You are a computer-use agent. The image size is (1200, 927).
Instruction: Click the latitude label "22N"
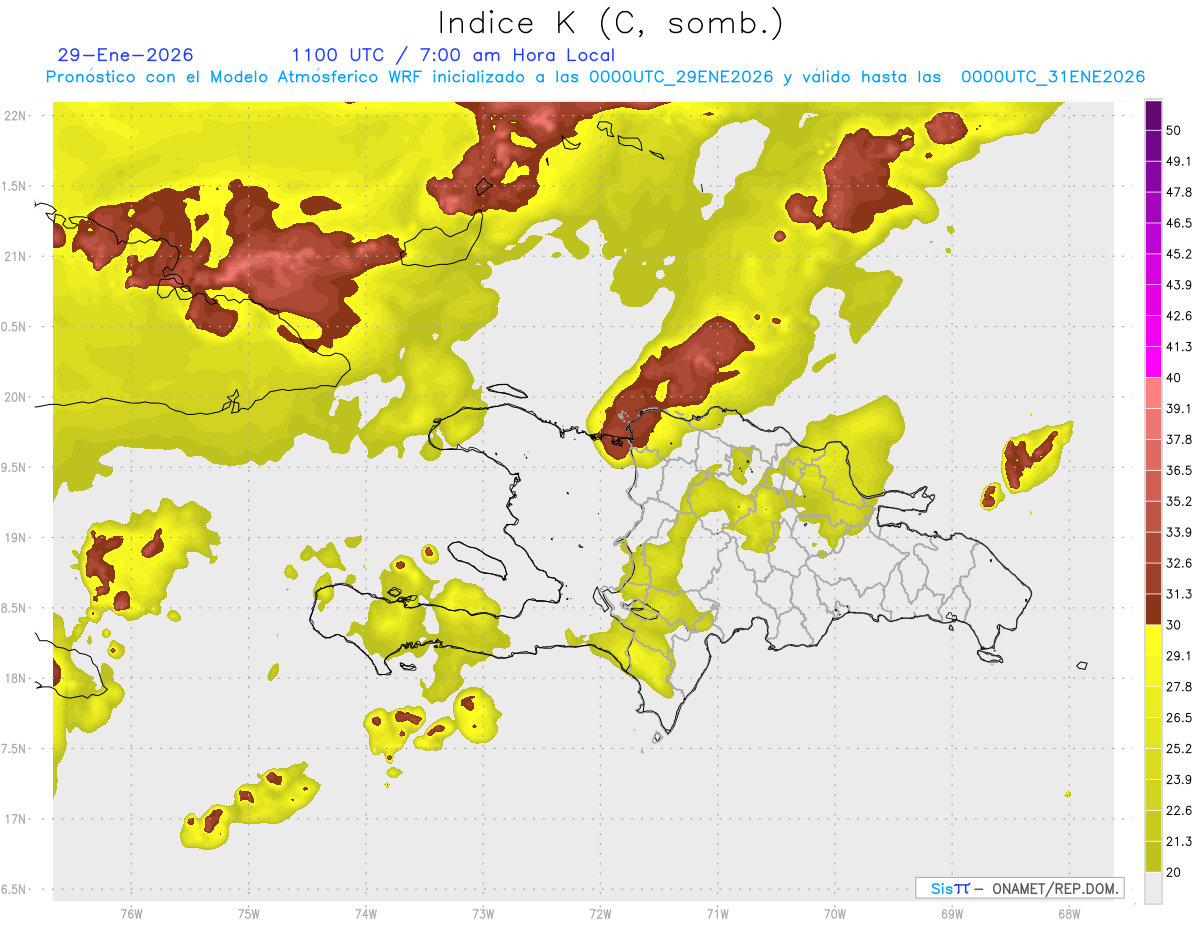pyautogui.click(x=17, y=116)
